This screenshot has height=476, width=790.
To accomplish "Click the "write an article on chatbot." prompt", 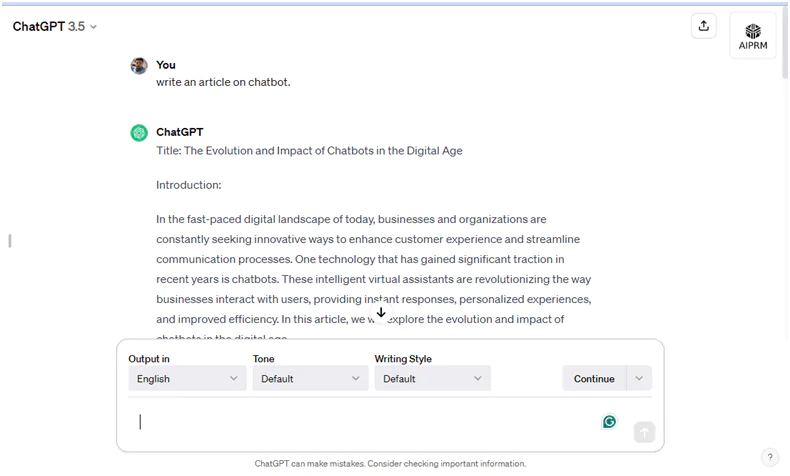I will (x=223, y=82).
